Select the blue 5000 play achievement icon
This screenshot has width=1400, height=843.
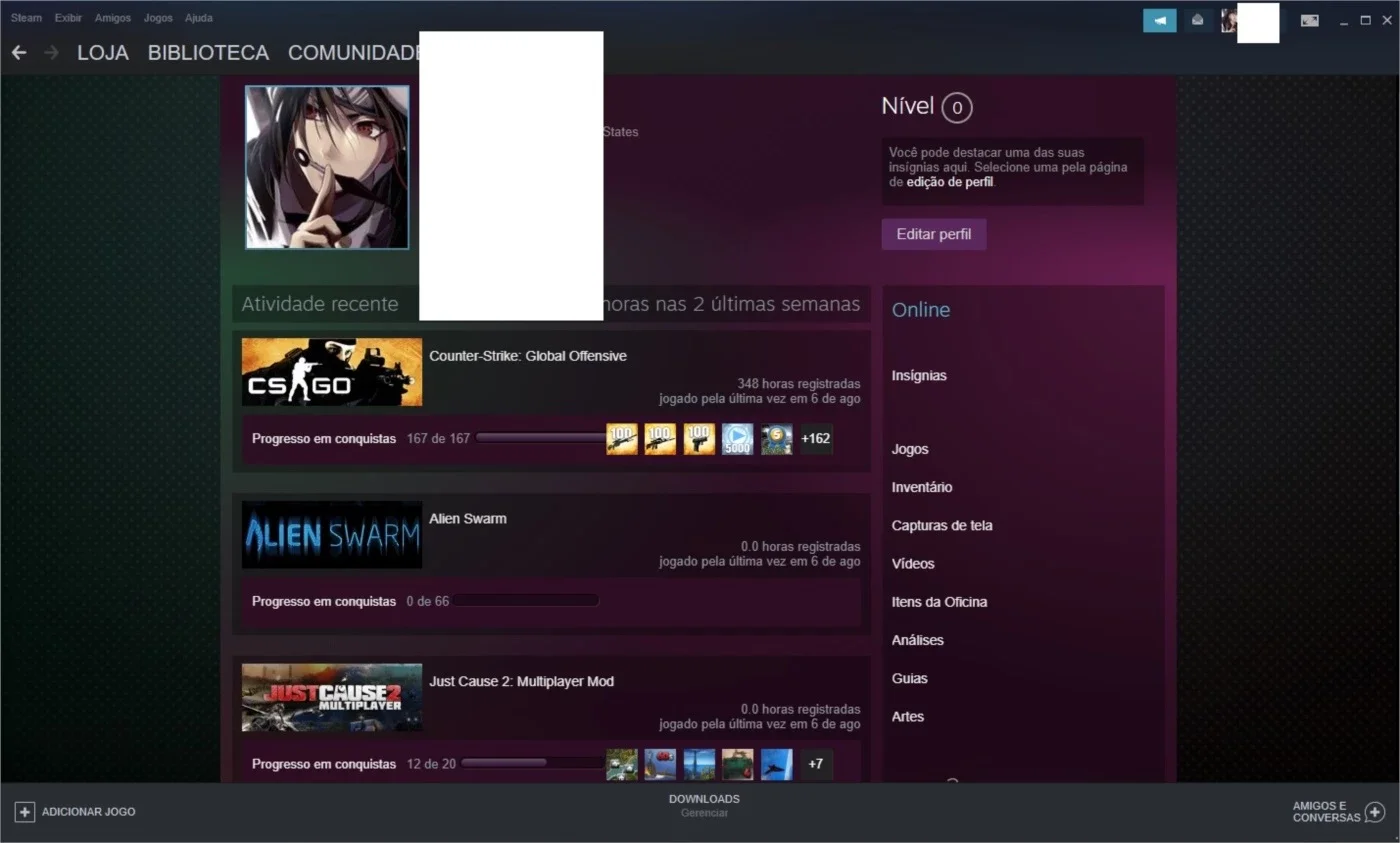point(737,439)
